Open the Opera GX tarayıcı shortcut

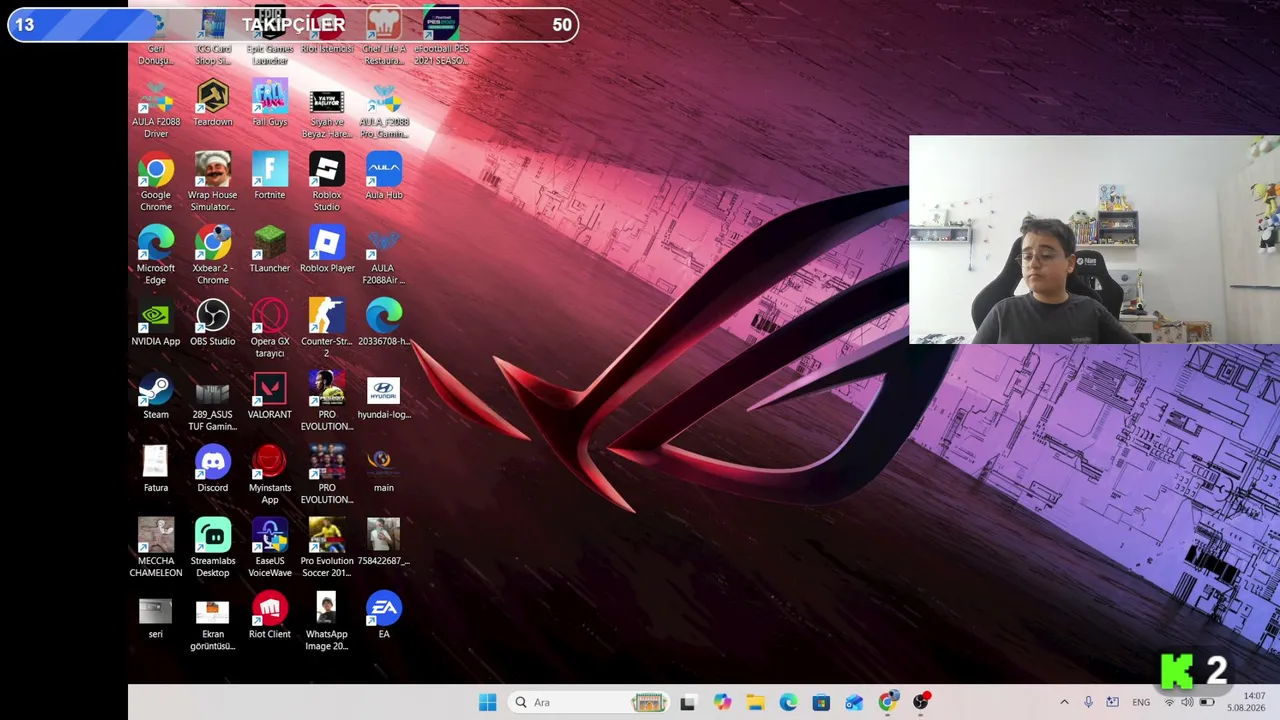point(269,329)
